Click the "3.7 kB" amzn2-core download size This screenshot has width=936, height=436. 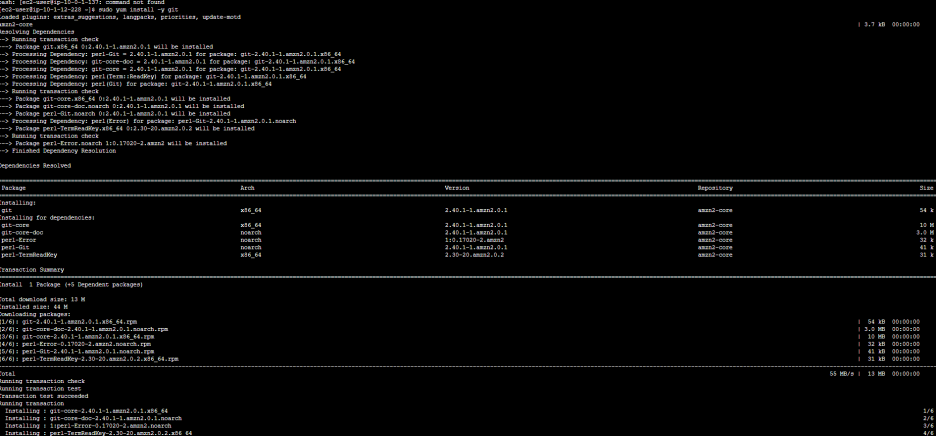point(875,24)
